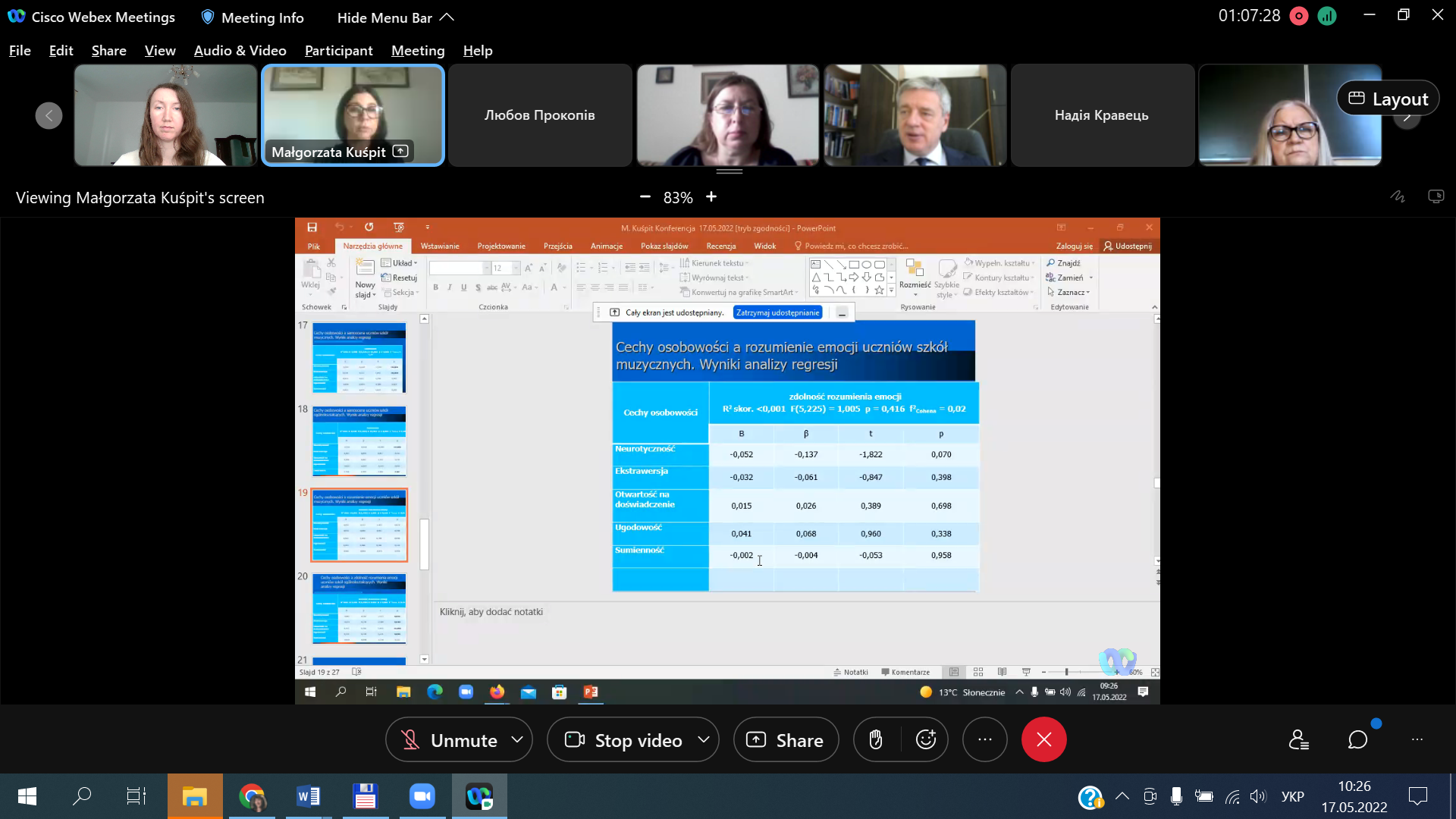Open the chat panel
Viewport: 1456px width, 819px height.
(1357, 739)
